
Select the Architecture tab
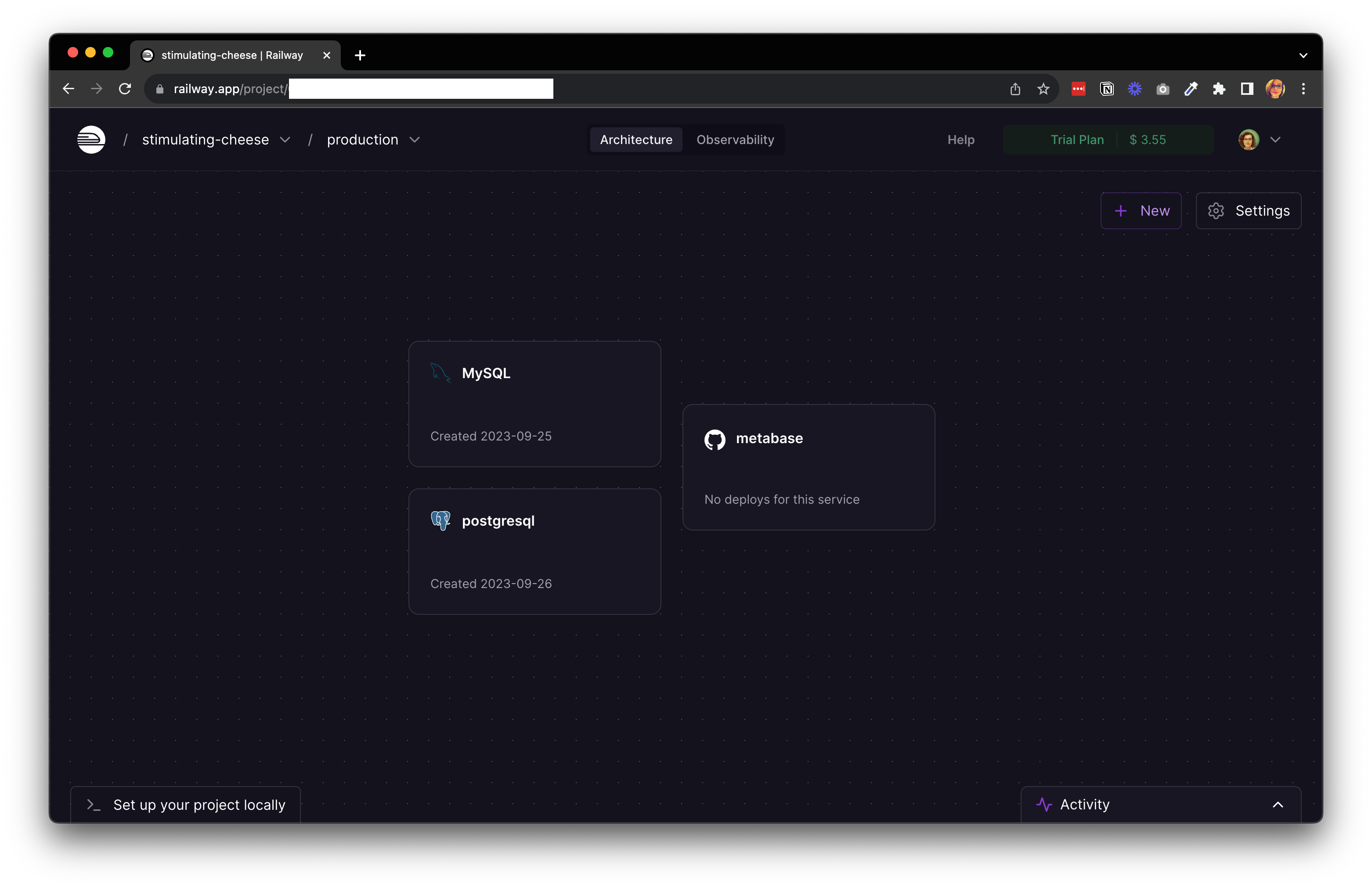tap(636, 140)
